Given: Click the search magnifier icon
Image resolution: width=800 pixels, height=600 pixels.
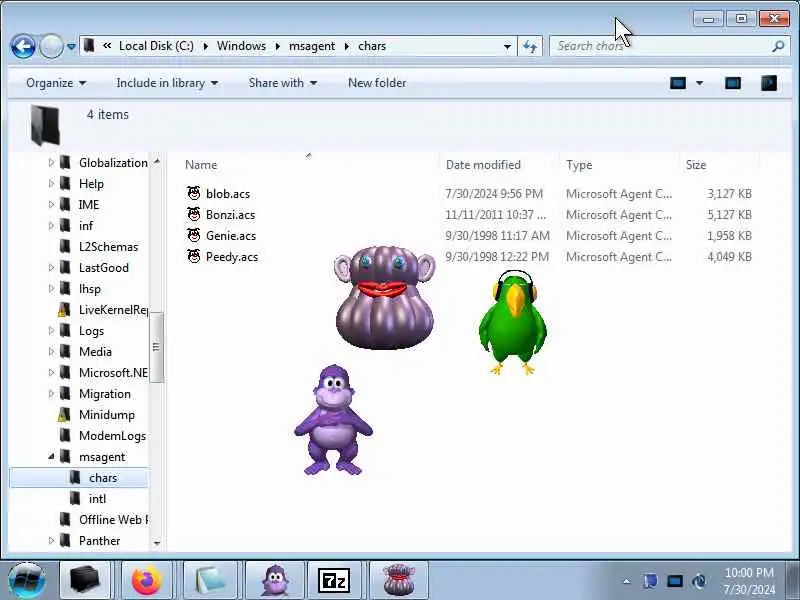Looking at the screenshot, I should [778, 46].
